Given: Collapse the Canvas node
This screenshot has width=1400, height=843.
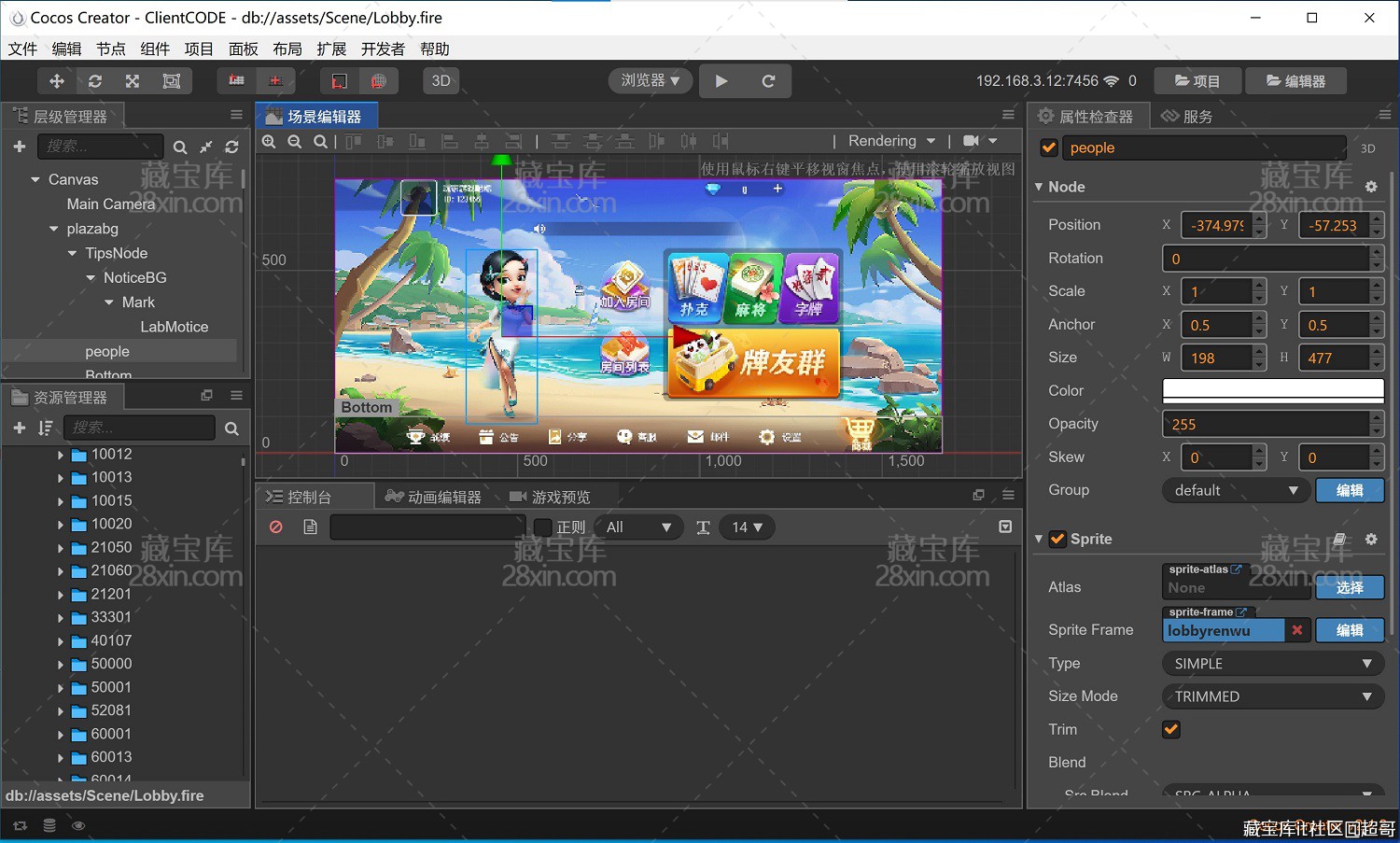Looking at the screenshot, I should point(35,179).
